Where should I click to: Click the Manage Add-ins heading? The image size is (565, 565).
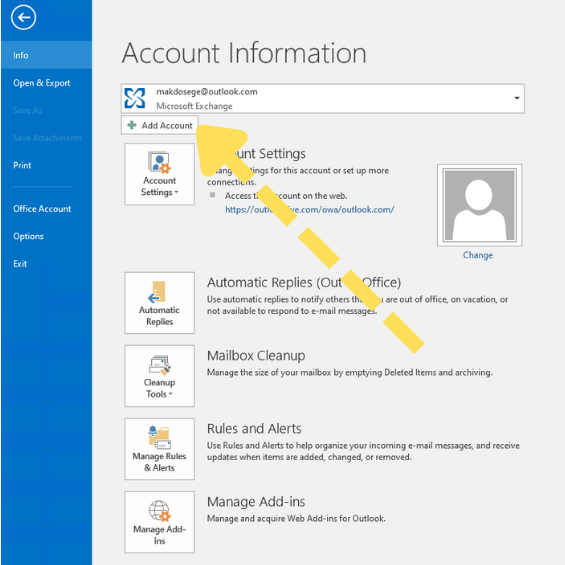click(x=256, y=502)
